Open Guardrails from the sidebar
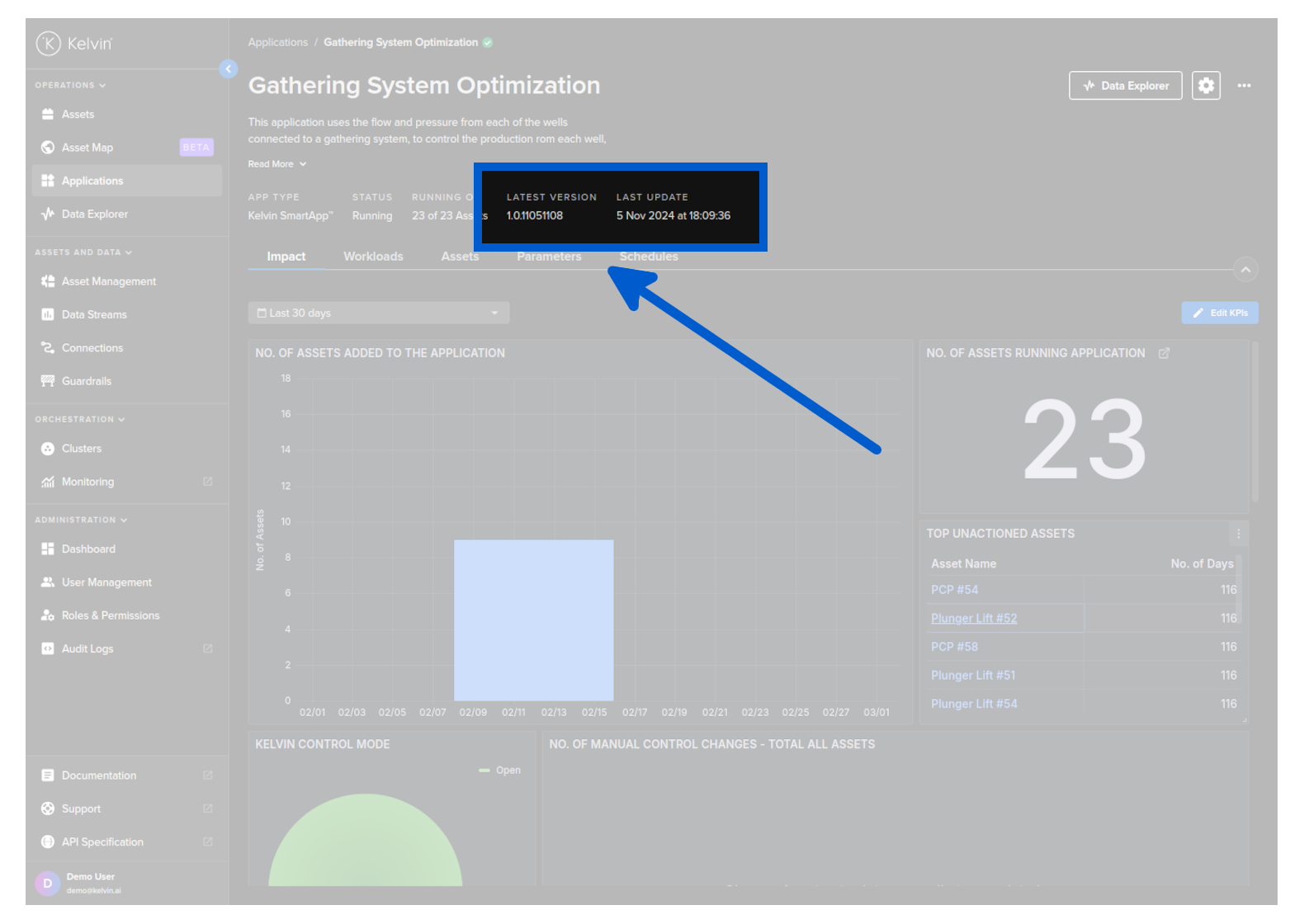The height and width of the screenshot is (924, 1304). (x=87, y=381)
